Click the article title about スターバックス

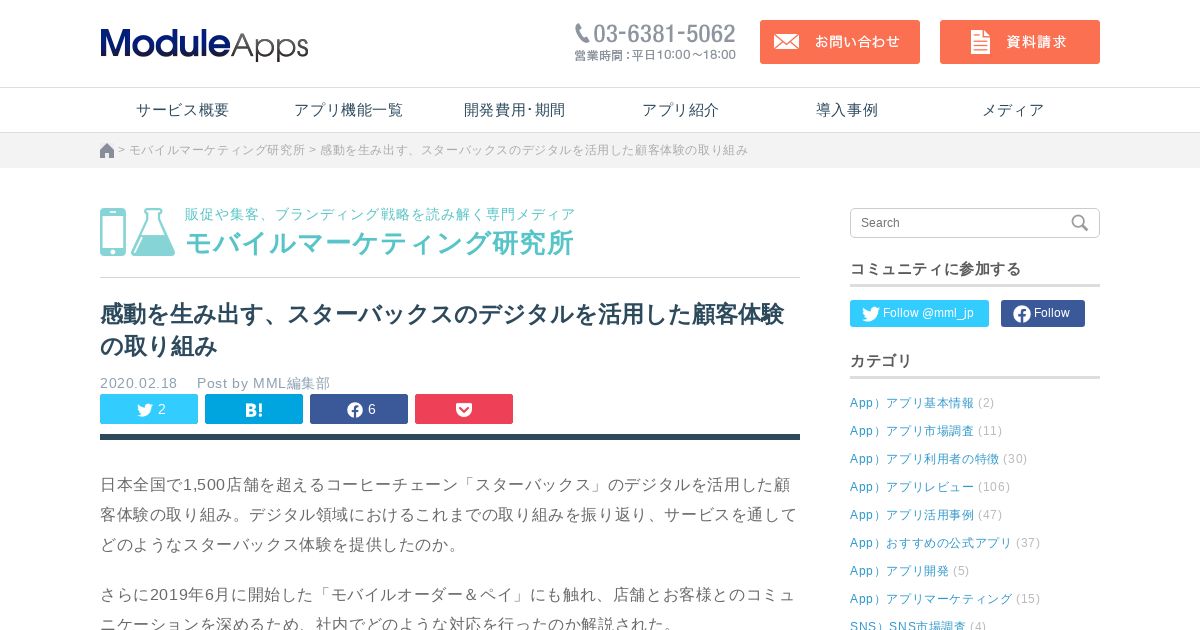click(x=442, y=330)
